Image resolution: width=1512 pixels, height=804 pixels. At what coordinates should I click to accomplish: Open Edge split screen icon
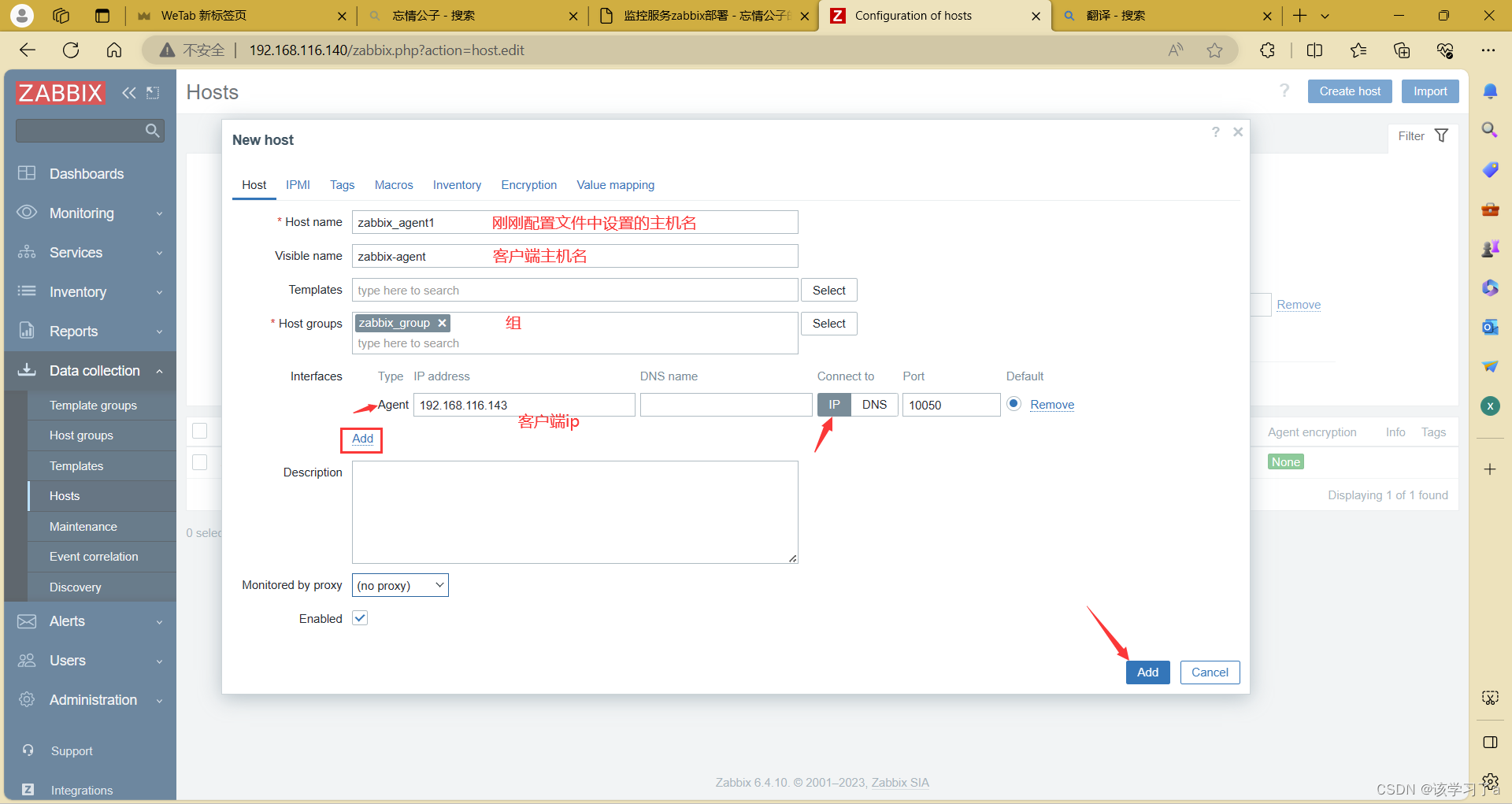1314,50
